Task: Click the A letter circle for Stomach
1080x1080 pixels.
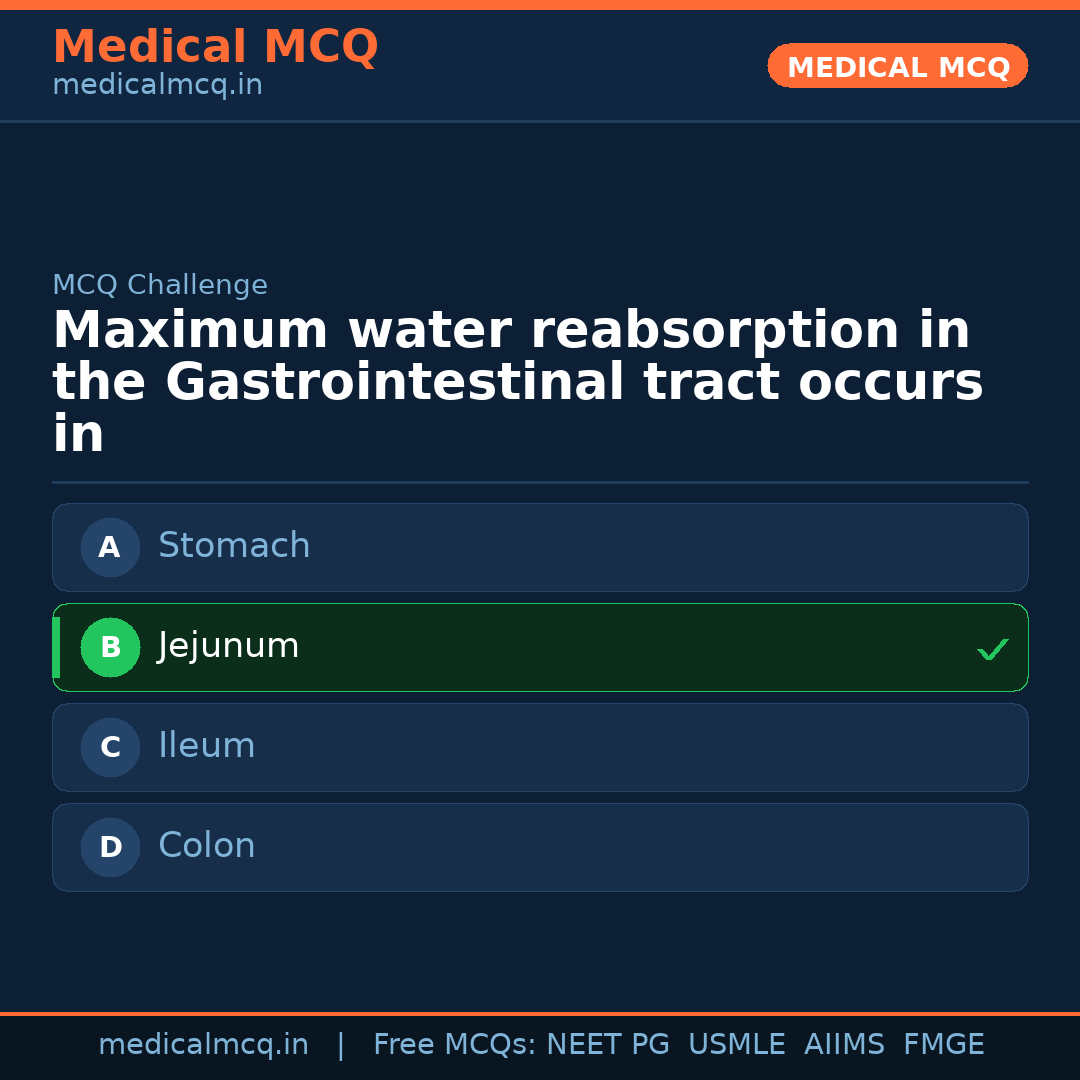Action: pyautogui.click(x=110, y=547)
